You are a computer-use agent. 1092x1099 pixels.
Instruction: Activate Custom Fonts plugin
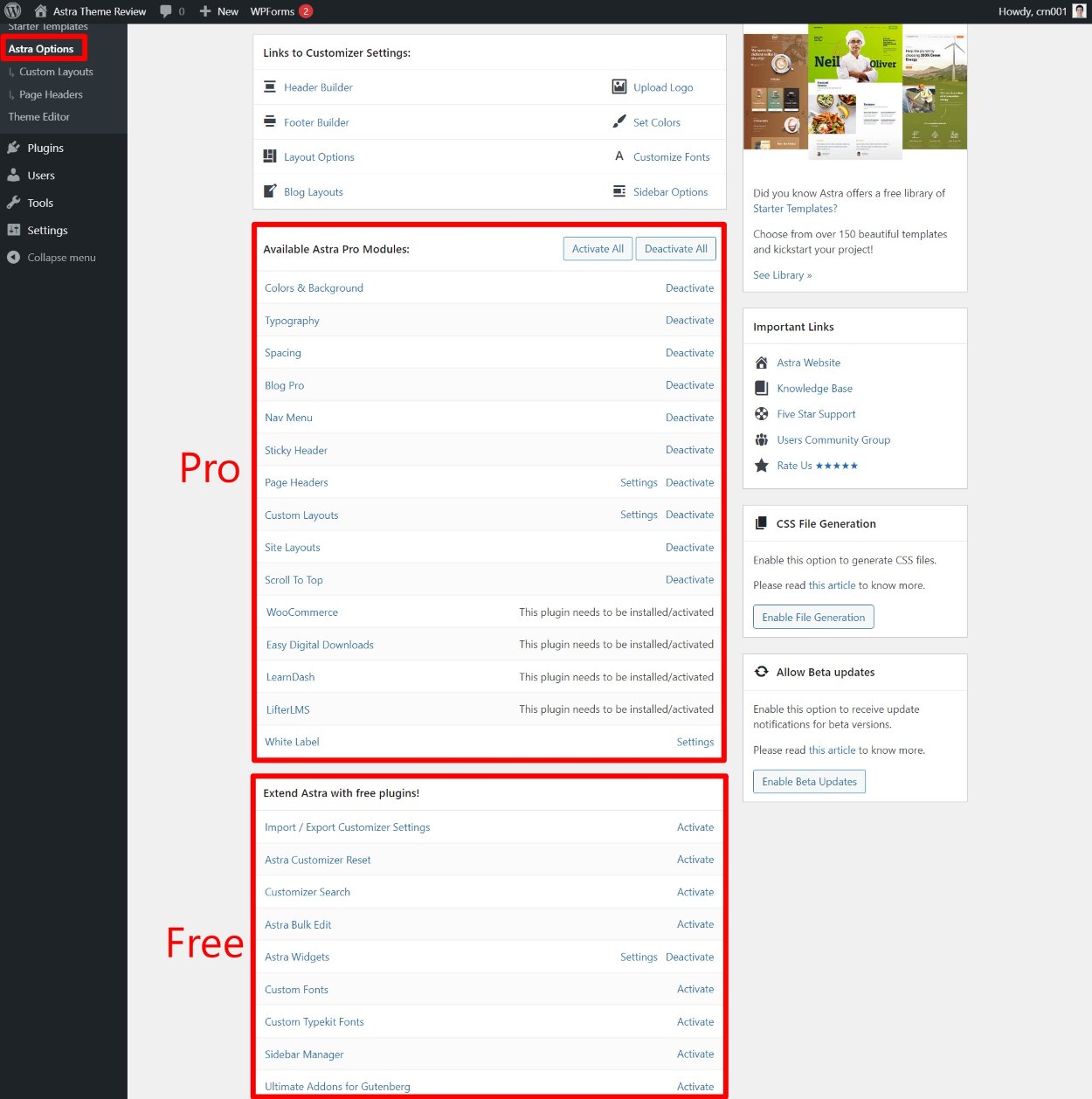tap(695, 989)
